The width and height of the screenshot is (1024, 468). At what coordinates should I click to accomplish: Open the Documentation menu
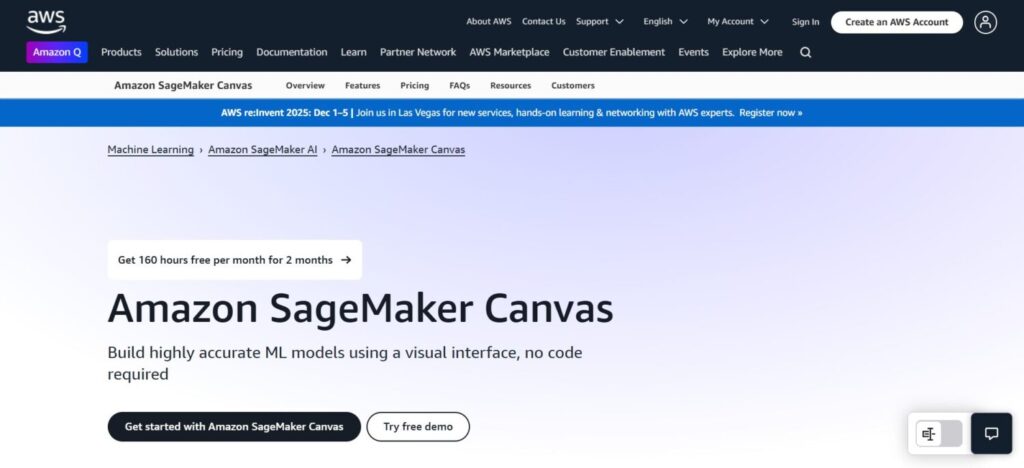point(291,52)
